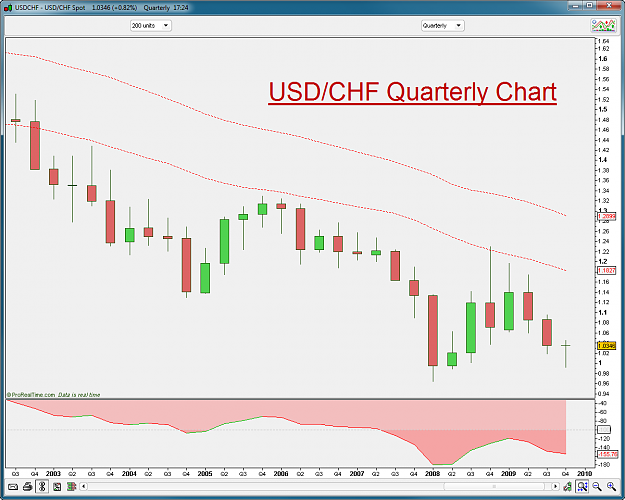Screen dimensions: 625x500
Task: Click the 2003 label on time axis
Action: [53, 474]
